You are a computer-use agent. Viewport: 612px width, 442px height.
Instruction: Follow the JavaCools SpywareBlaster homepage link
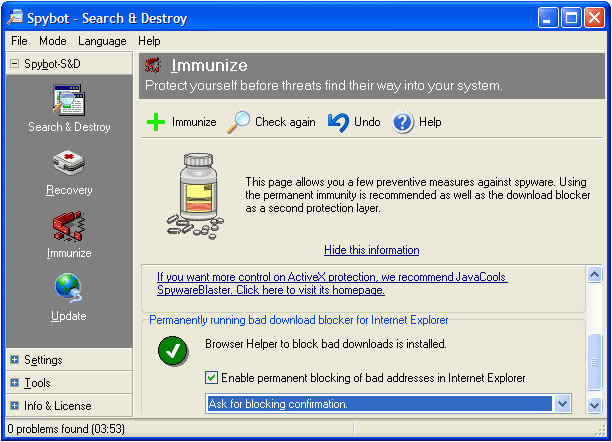332,283
